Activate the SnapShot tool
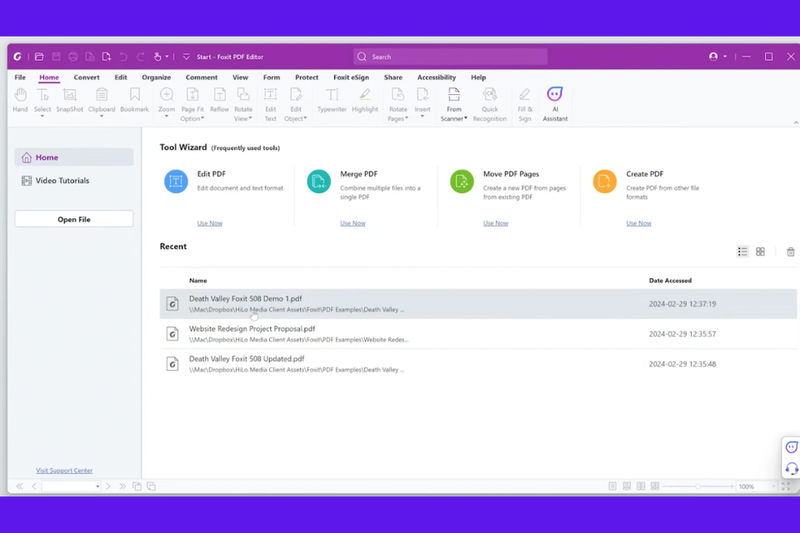The width and height of the screenshot is (800, 533). 69,99
